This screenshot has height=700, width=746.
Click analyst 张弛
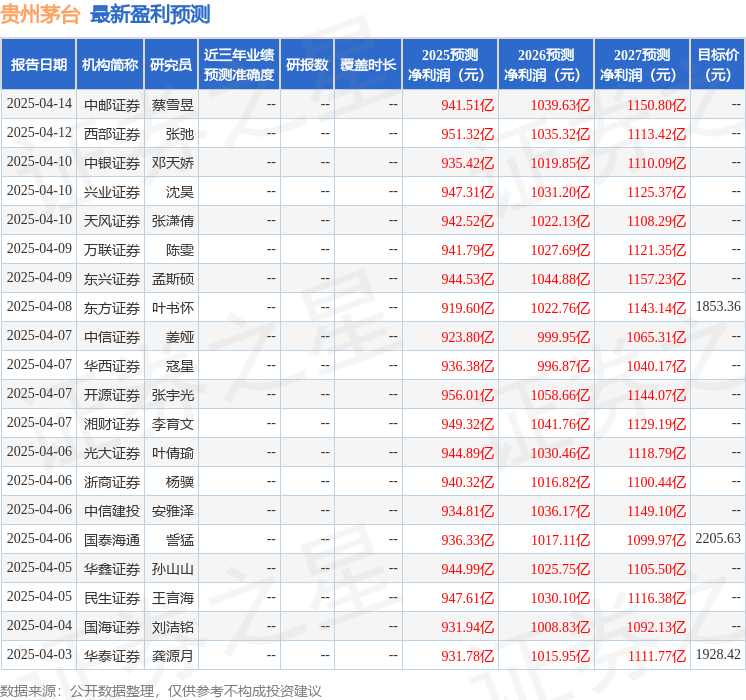[180, 134]
